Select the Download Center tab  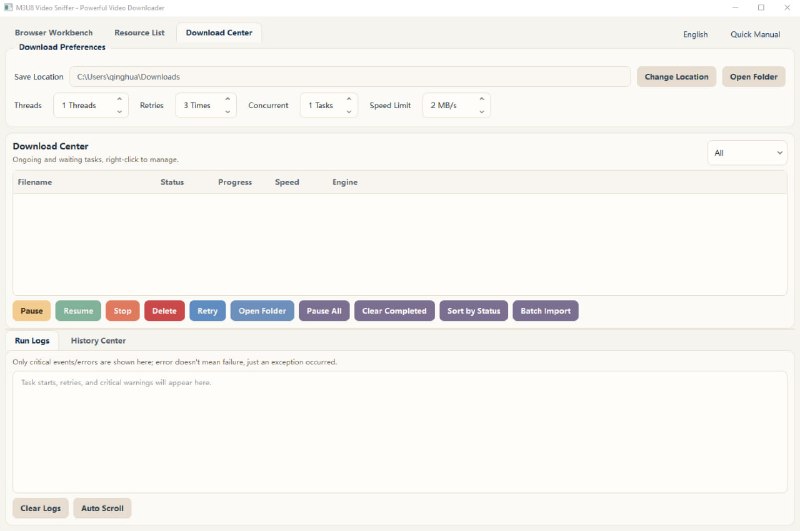point(219,33)
